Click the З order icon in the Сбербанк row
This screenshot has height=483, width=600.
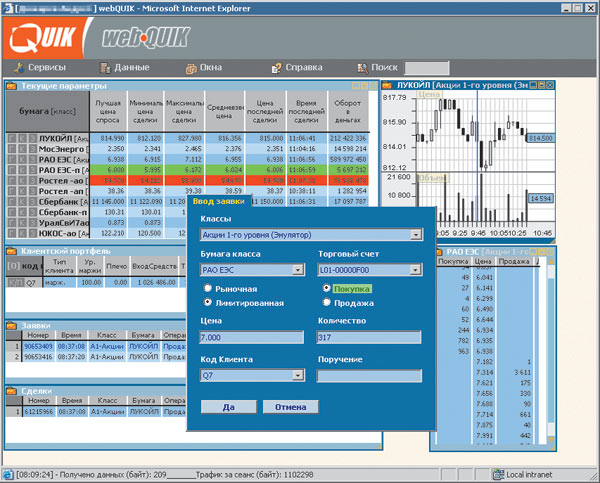point(33,201)
